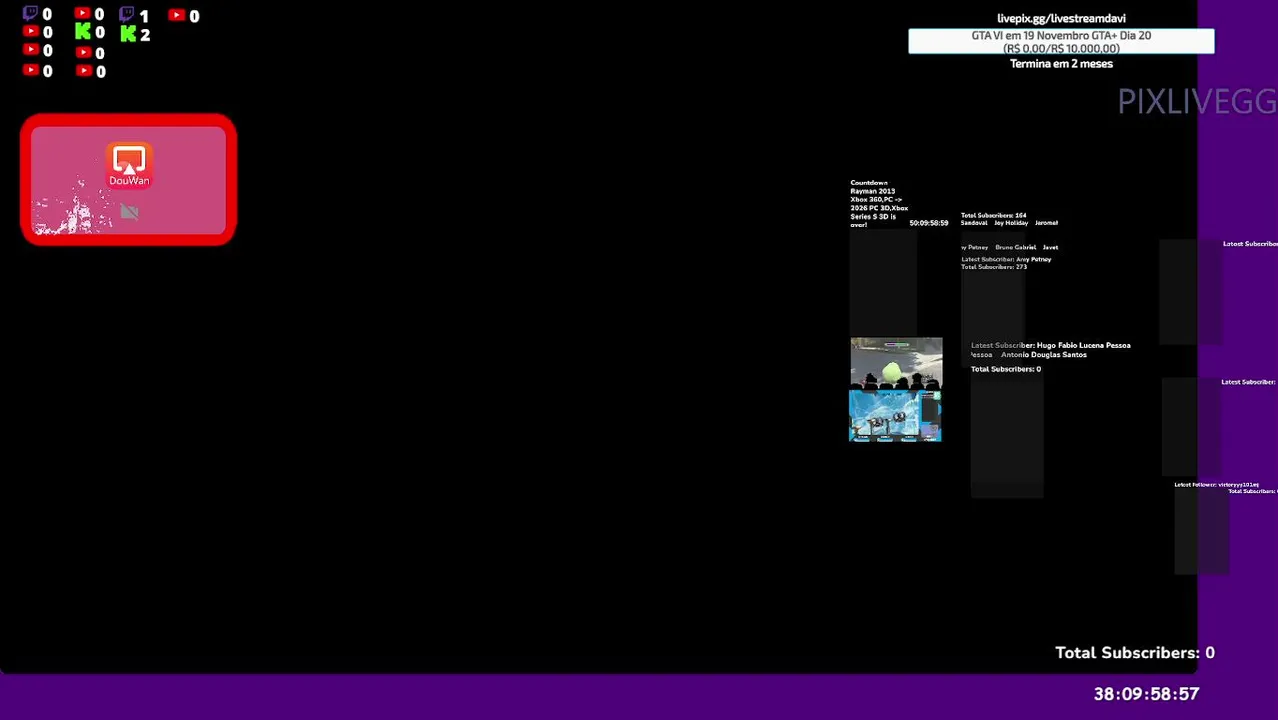Click the crossed-out camera icon under DouWan
This screenshot has height=720, width=1278.
(129, 211)
